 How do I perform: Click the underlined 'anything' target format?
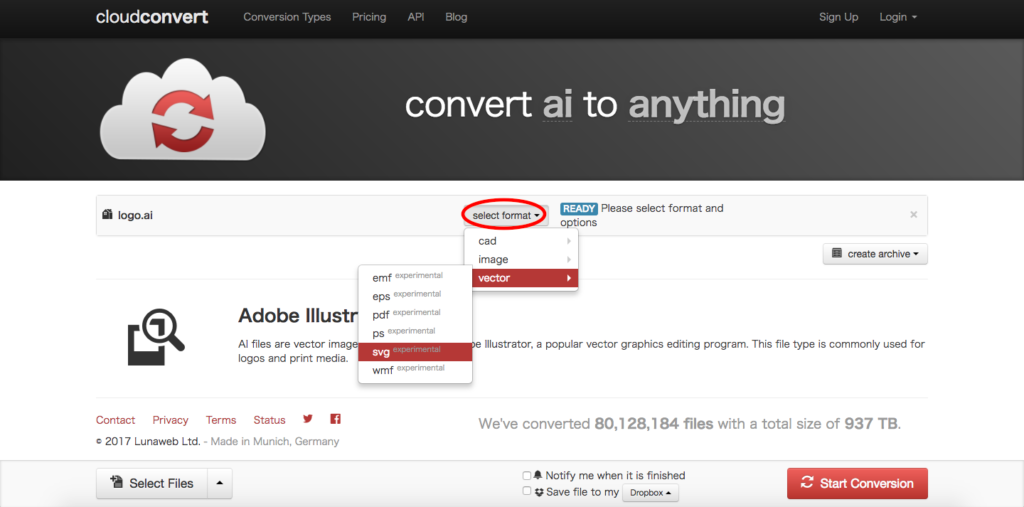706,105
